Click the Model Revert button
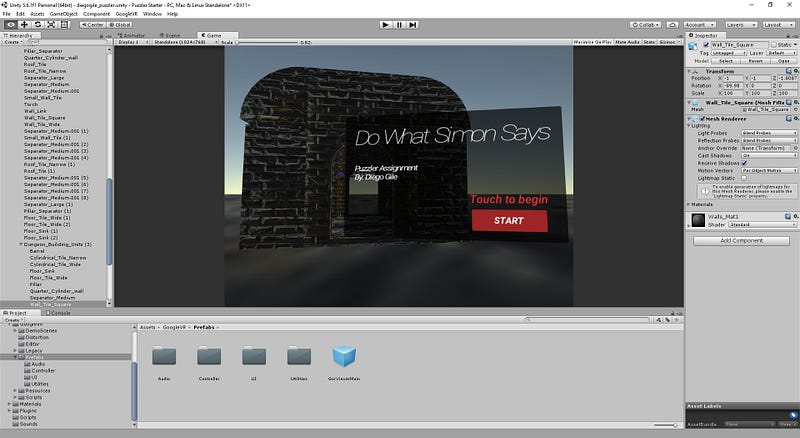 click(x=755, y=61)
